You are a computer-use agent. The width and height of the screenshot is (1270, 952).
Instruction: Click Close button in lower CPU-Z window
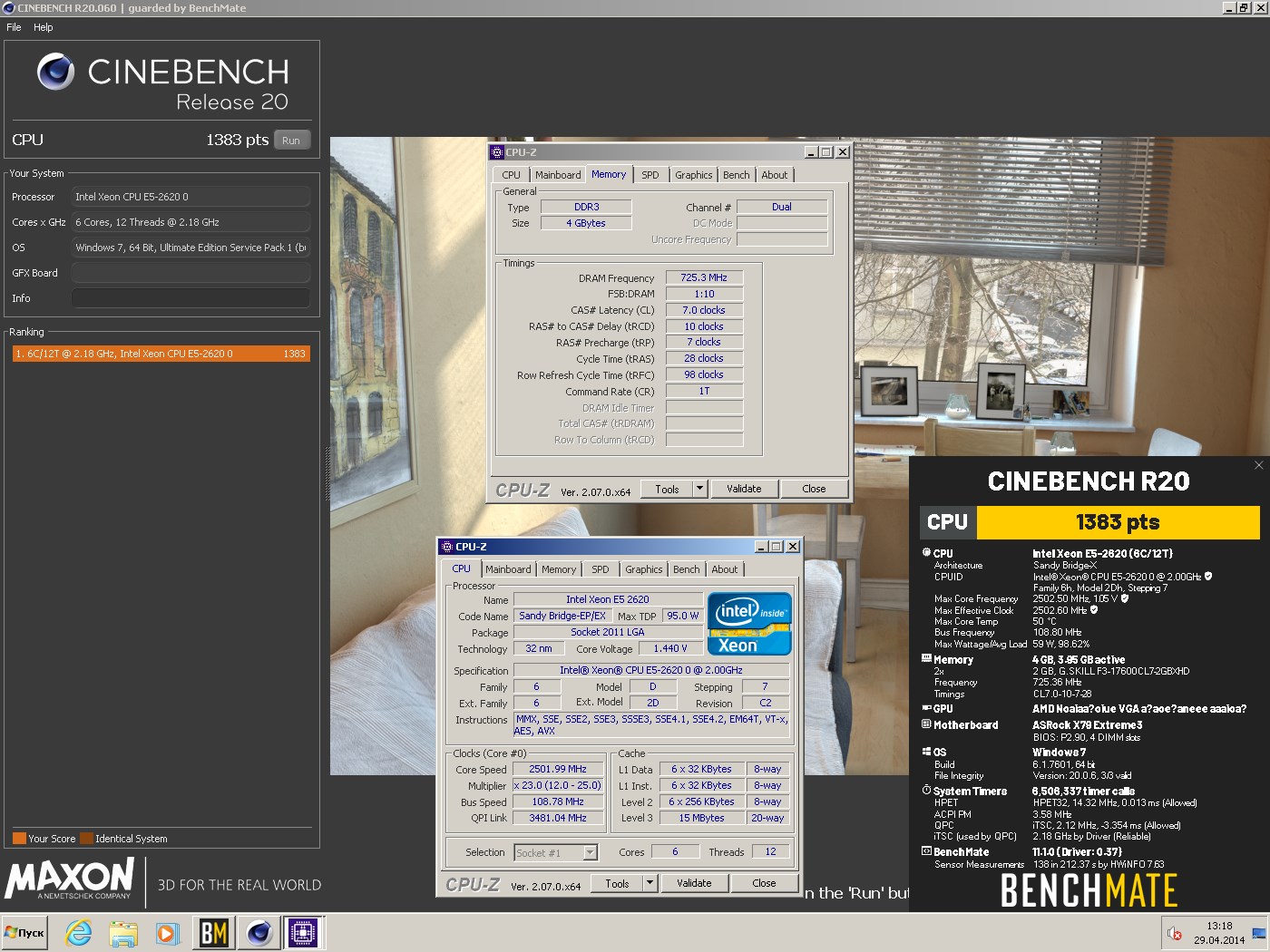coord(764,883)
